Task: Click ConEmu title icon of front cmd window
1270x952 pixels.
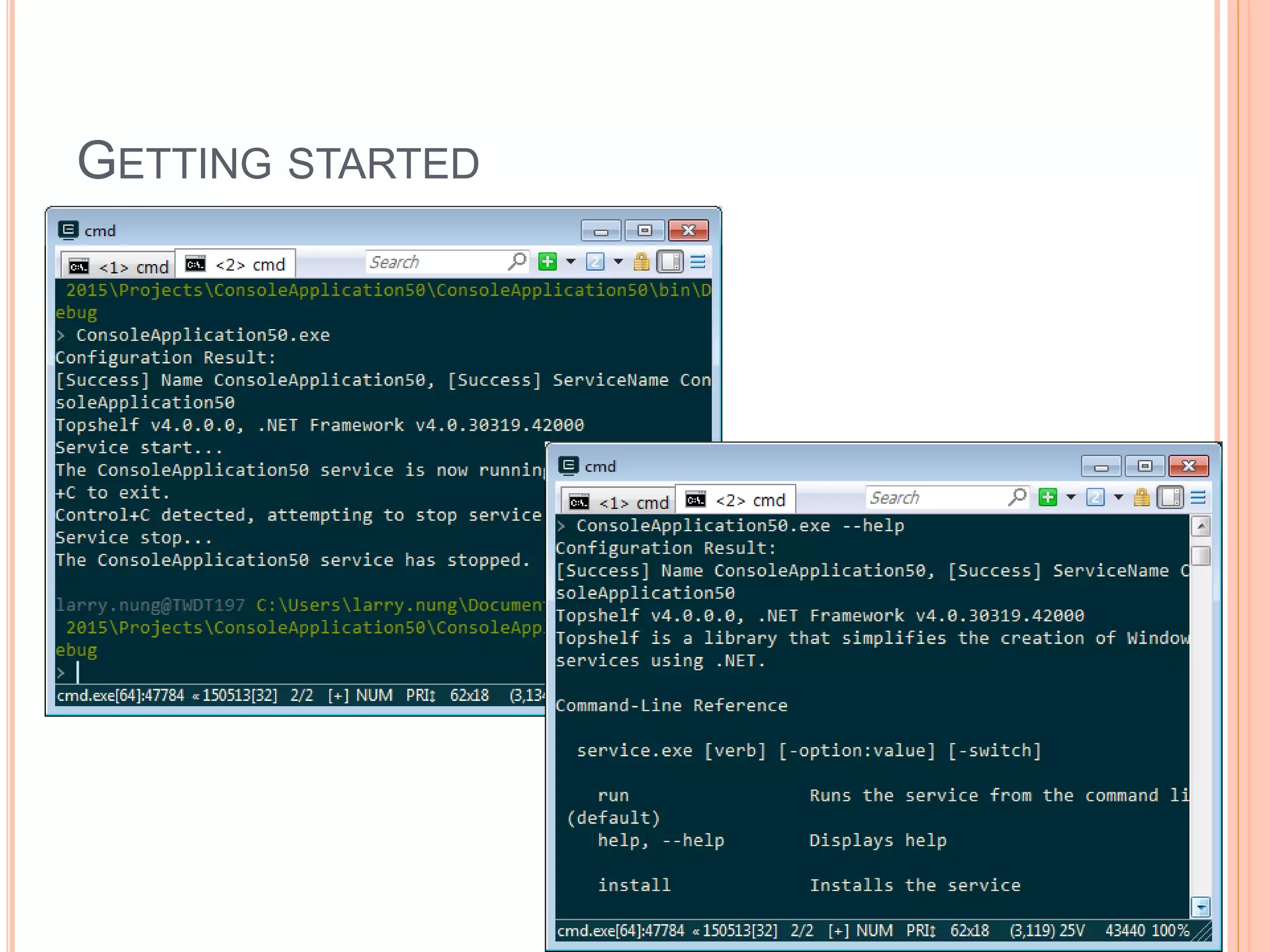Action: click(x=569, y=465)
